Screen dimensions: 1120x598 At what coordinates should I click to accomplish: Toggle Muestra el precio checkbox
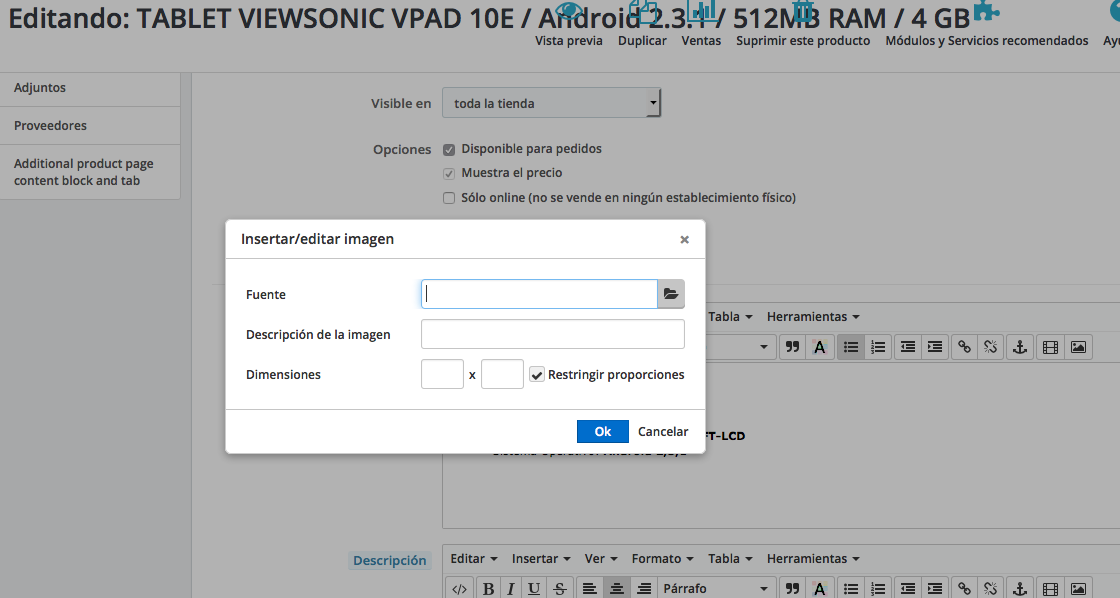449,174
